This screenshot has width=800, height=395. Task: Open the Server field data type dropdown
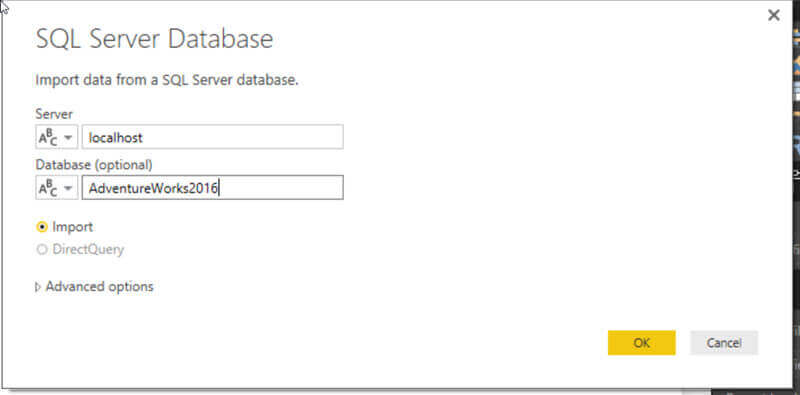tap(57, 137)
